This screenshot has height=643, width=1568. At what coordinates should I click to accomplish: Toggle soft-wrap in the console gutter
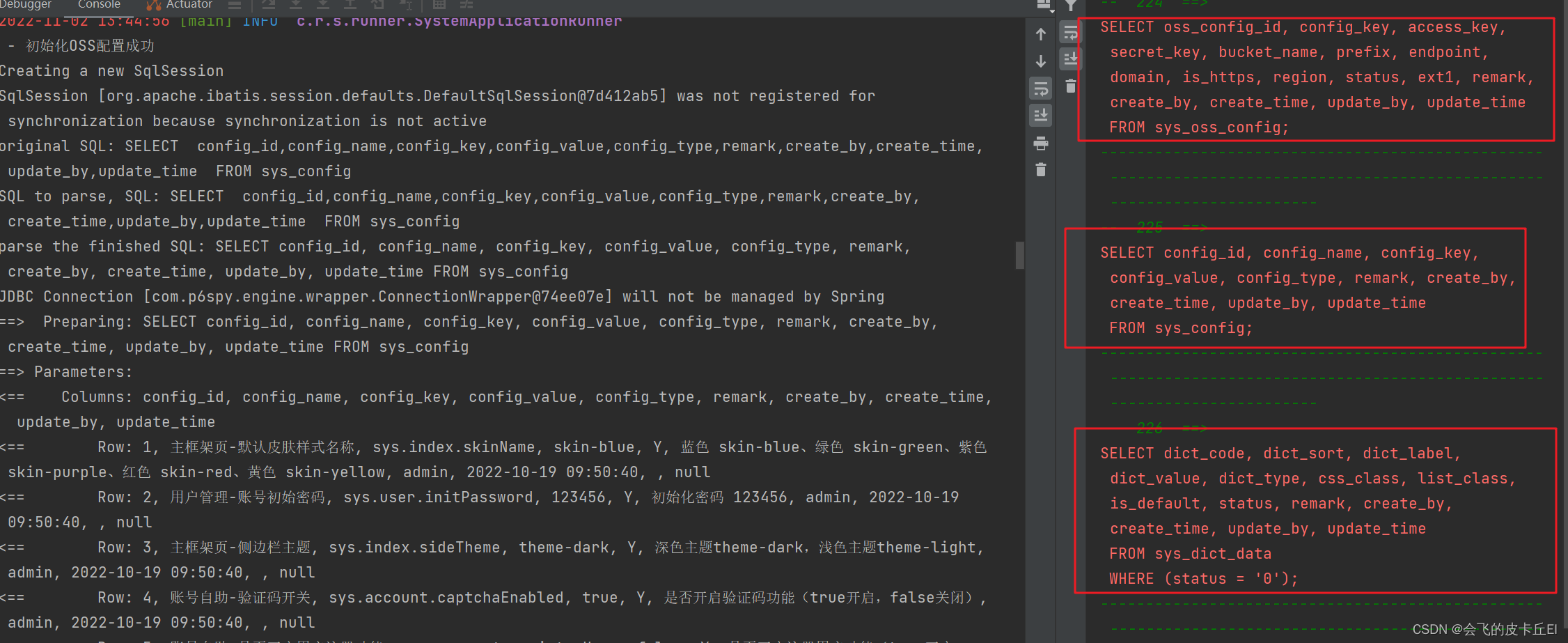(1041, 89)
